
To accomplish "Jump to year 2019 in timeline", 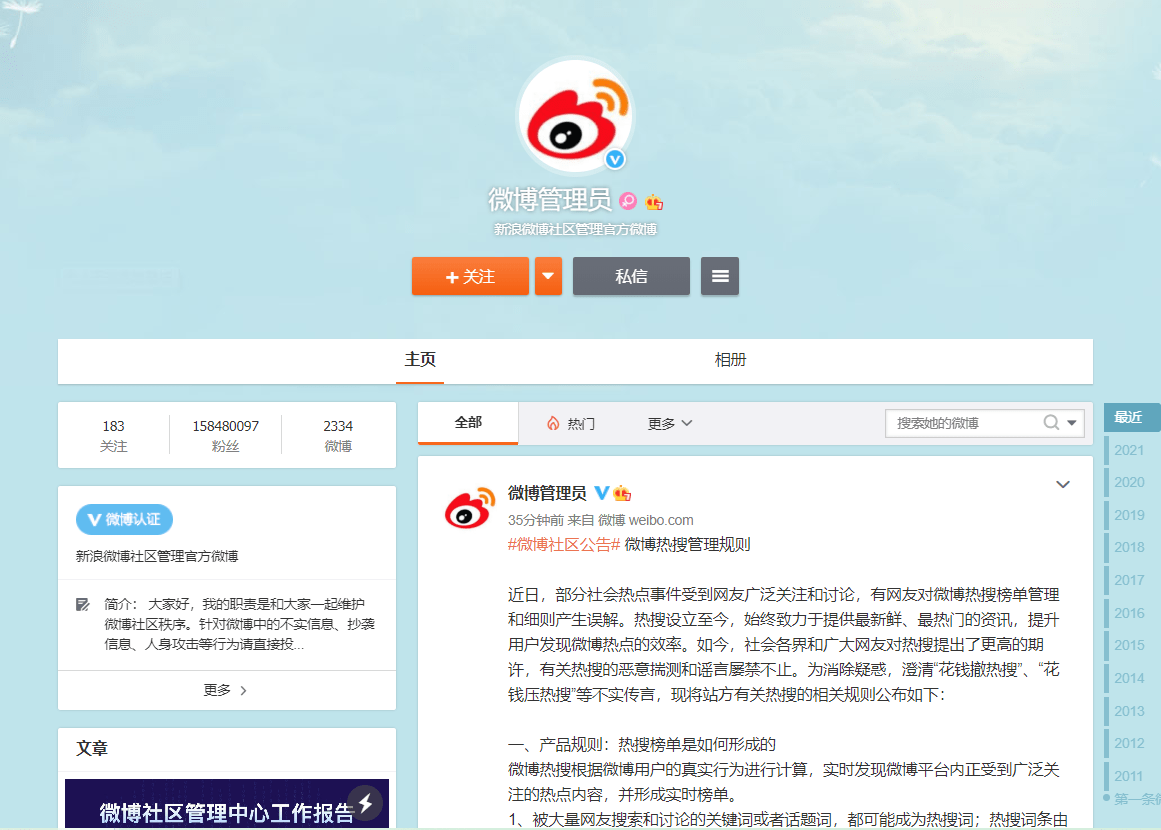I will [1129, 515].
